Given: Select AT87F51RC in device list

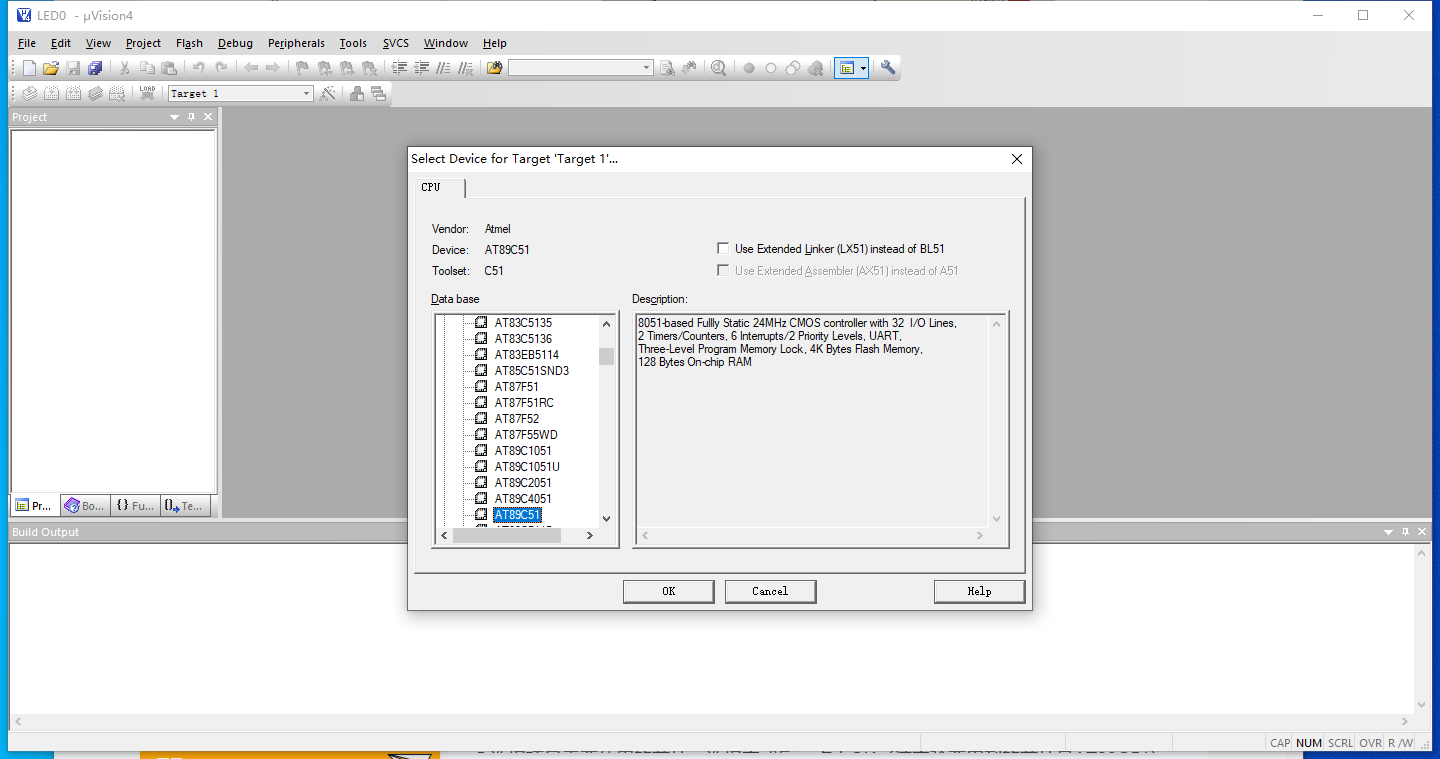Looking at the screenshot, I should 524,403.
